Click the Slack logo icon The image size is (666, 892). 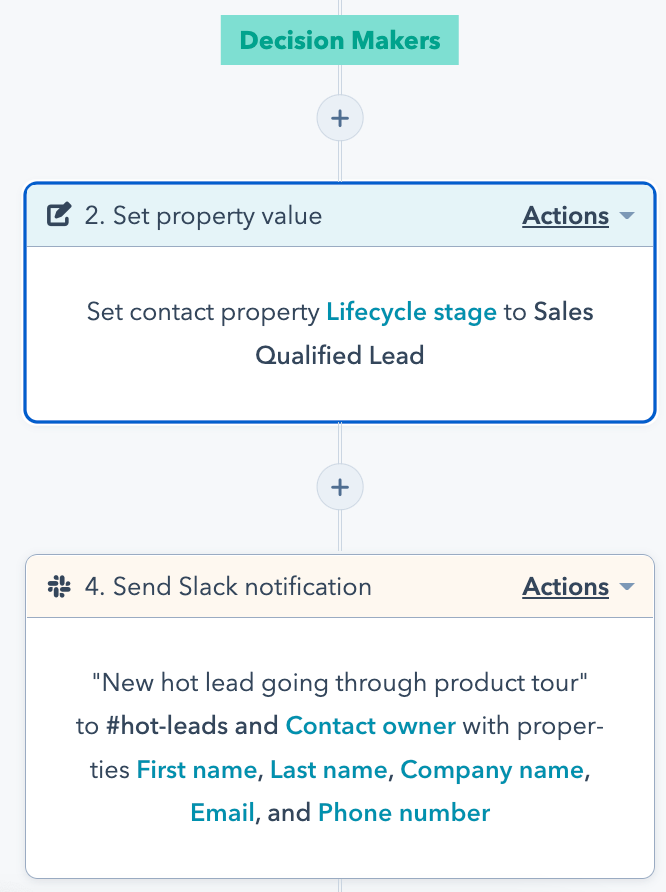(60, 587)
